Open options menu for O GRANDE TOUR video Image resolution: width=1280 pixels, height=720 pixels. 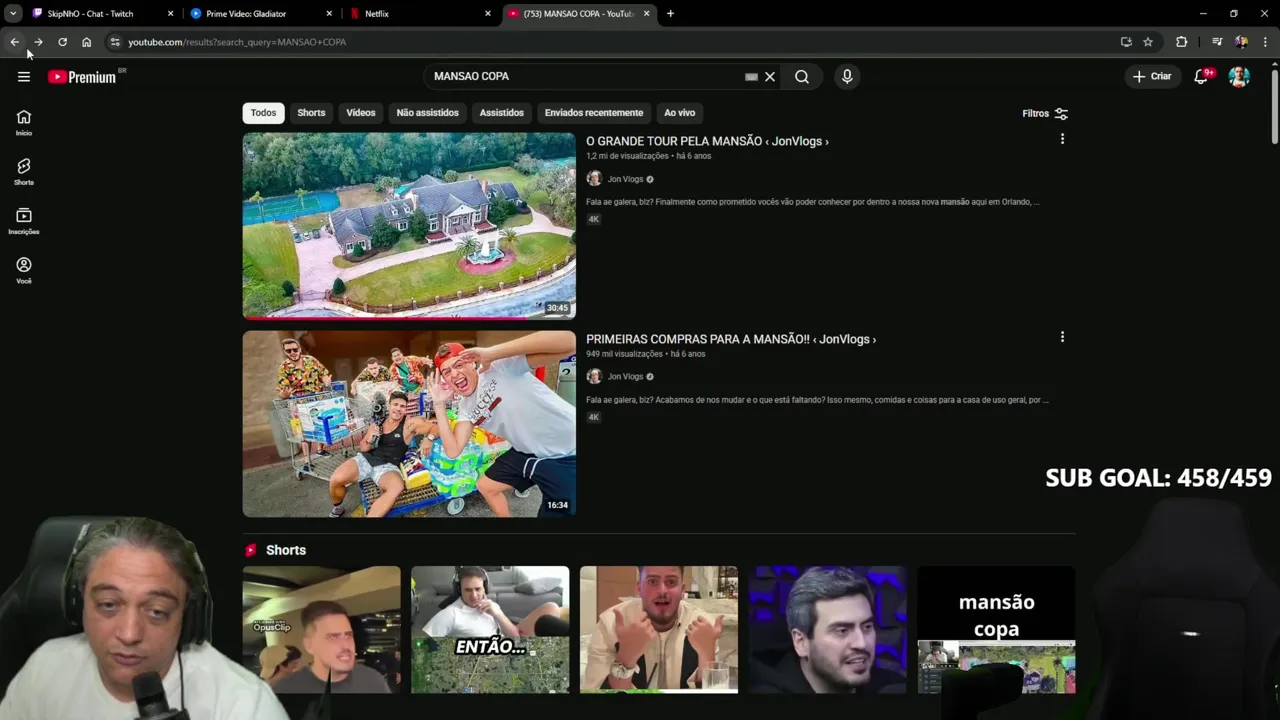tap(1062, 139)
